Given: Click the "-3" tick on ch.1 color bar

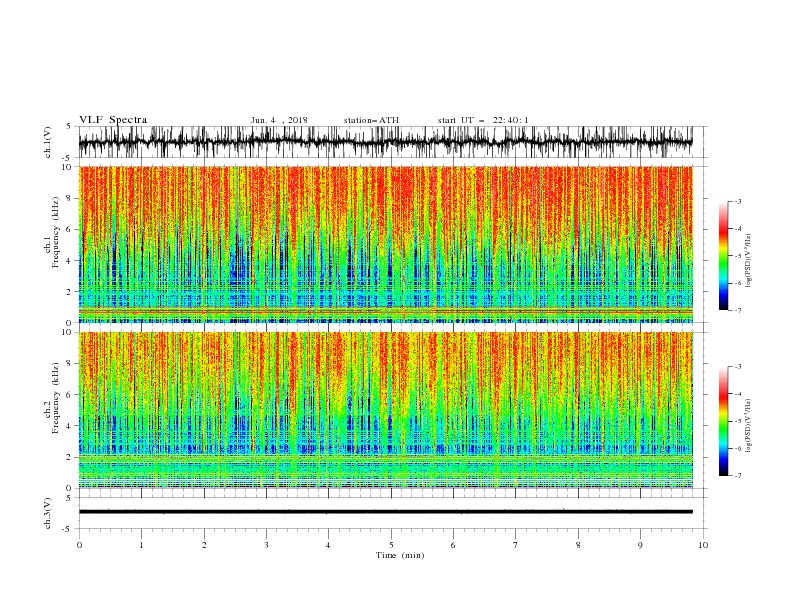Looking at the screenshot, I should tap(737, 201).
